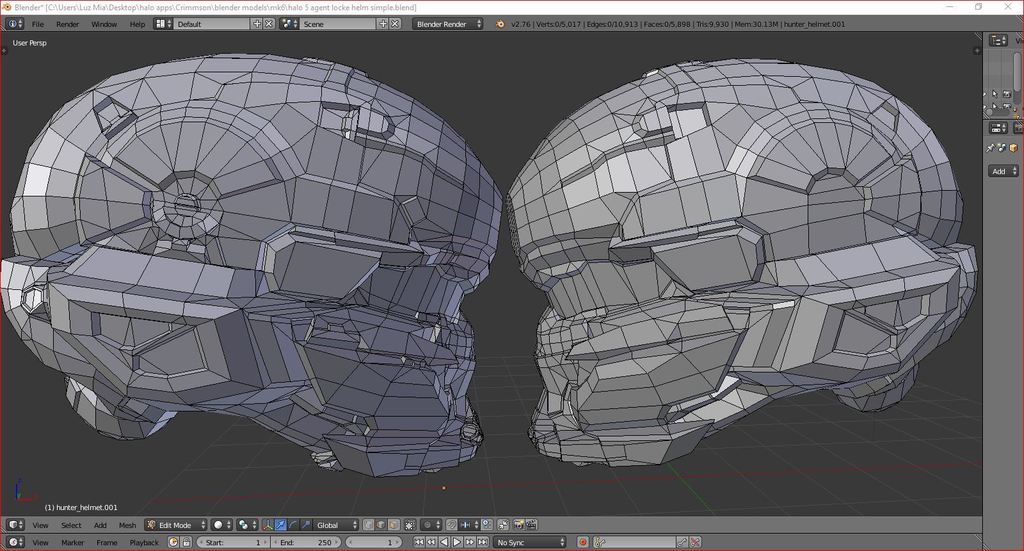Open the No Sync playback dropdown
This screenshot has height=551, width=1024.
tap(530, 543)
